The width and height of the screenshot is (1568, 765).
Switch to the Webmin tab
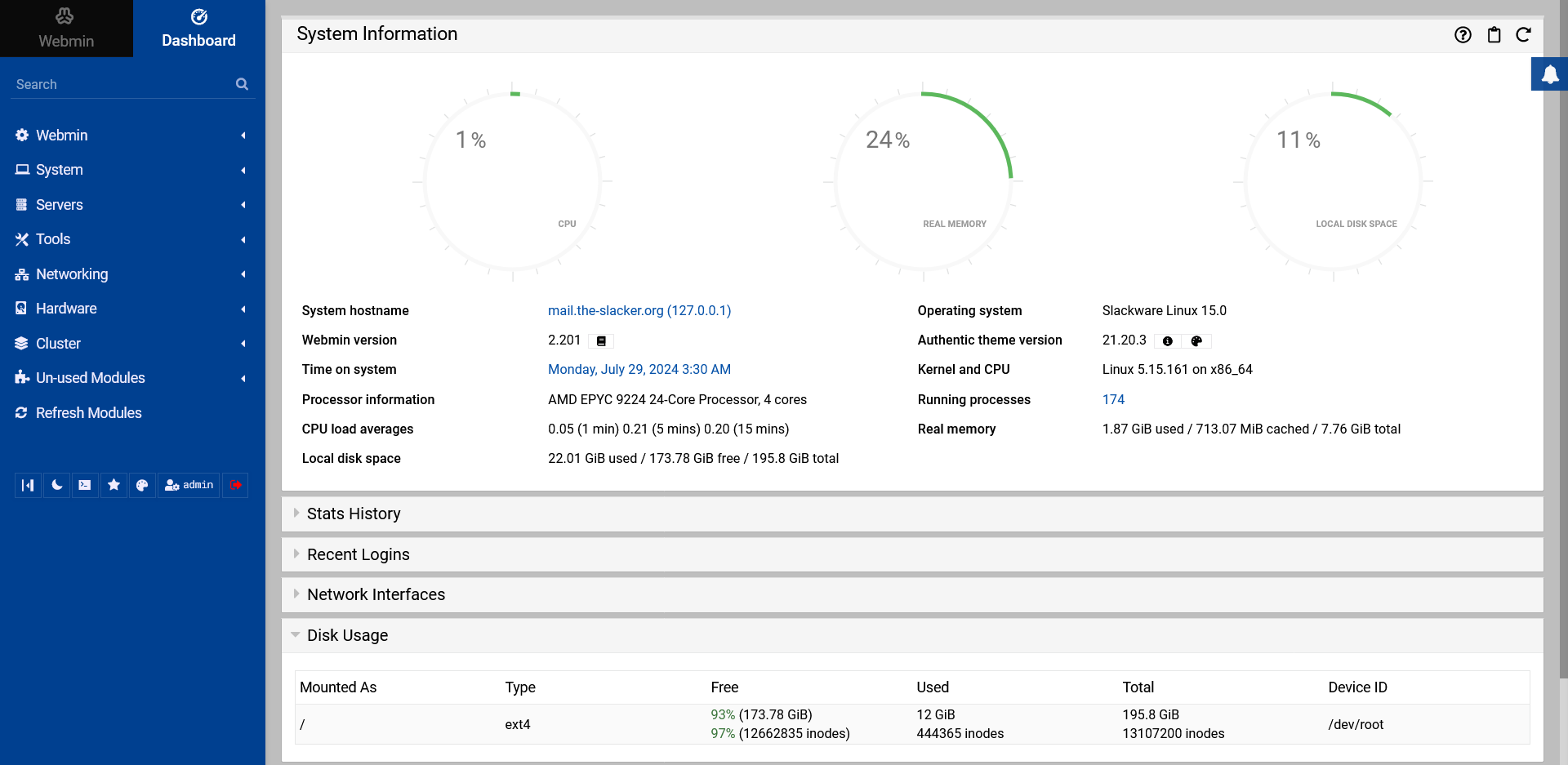tap(66, 29)
